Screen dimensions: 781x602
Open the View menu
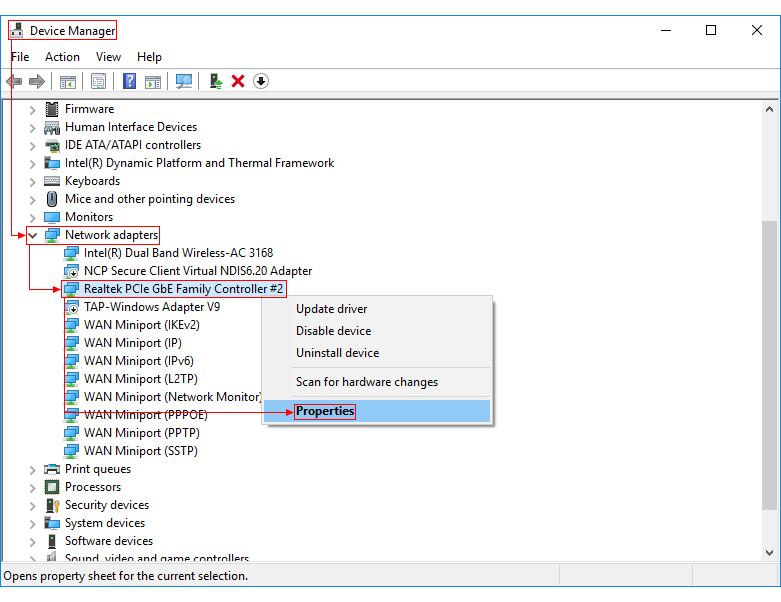click(108, 57)
